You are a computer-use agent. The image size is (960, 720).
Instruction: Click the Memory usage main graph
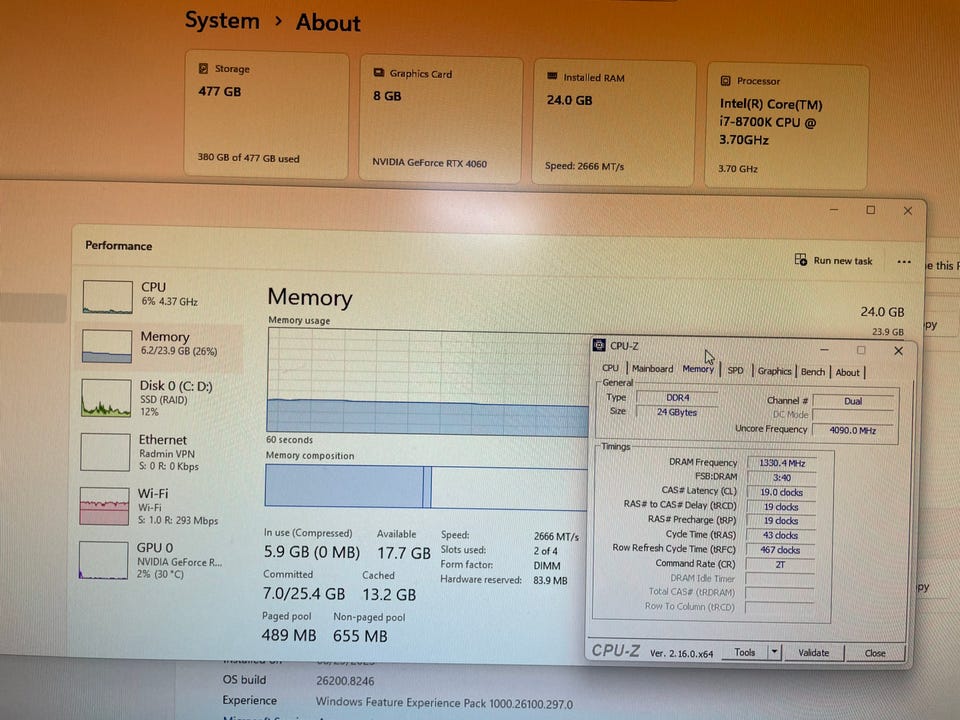[x=427, y=381]
